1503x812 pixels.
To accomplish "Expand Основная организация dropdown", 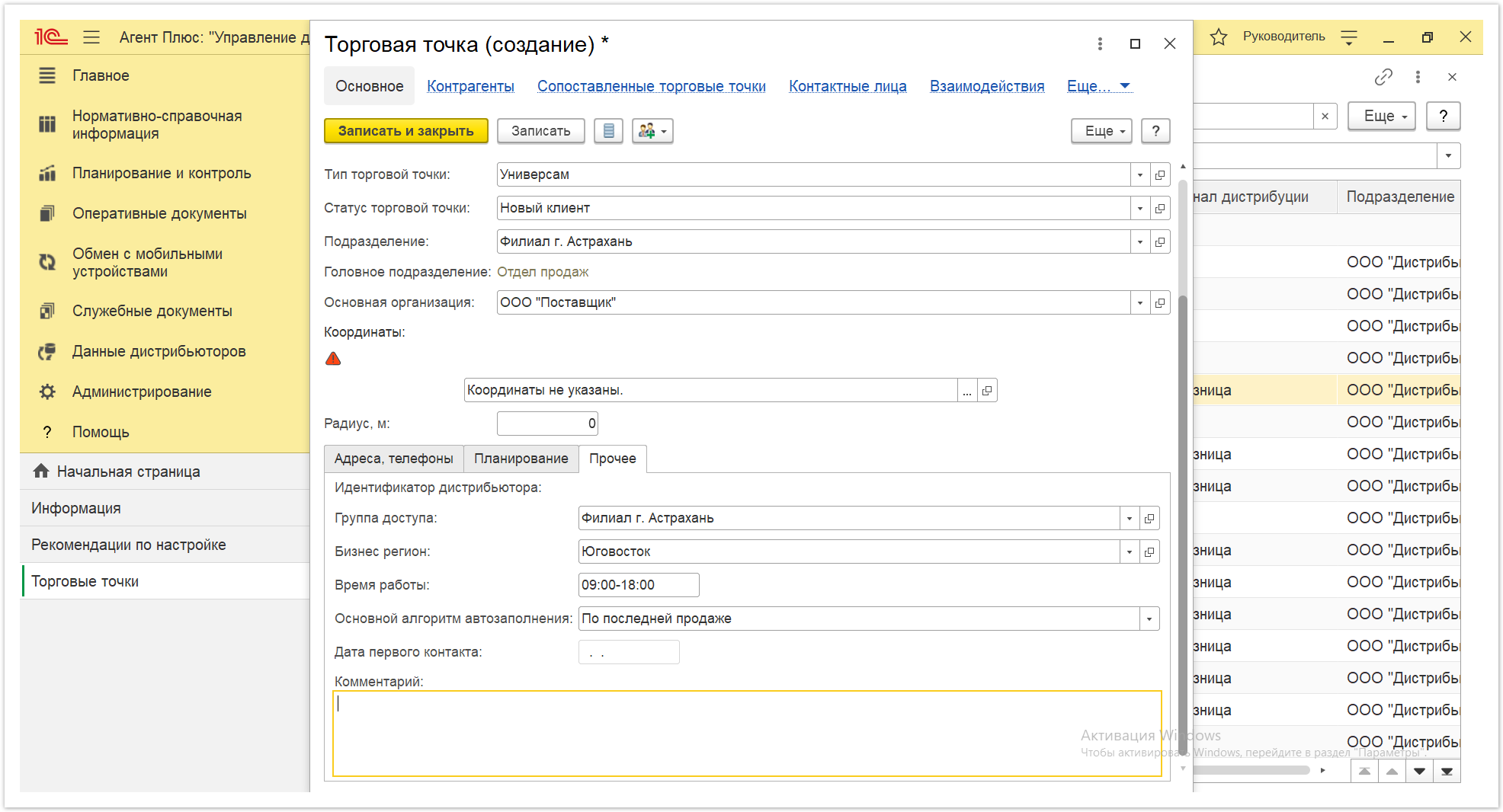I will tap(1140, 302).
